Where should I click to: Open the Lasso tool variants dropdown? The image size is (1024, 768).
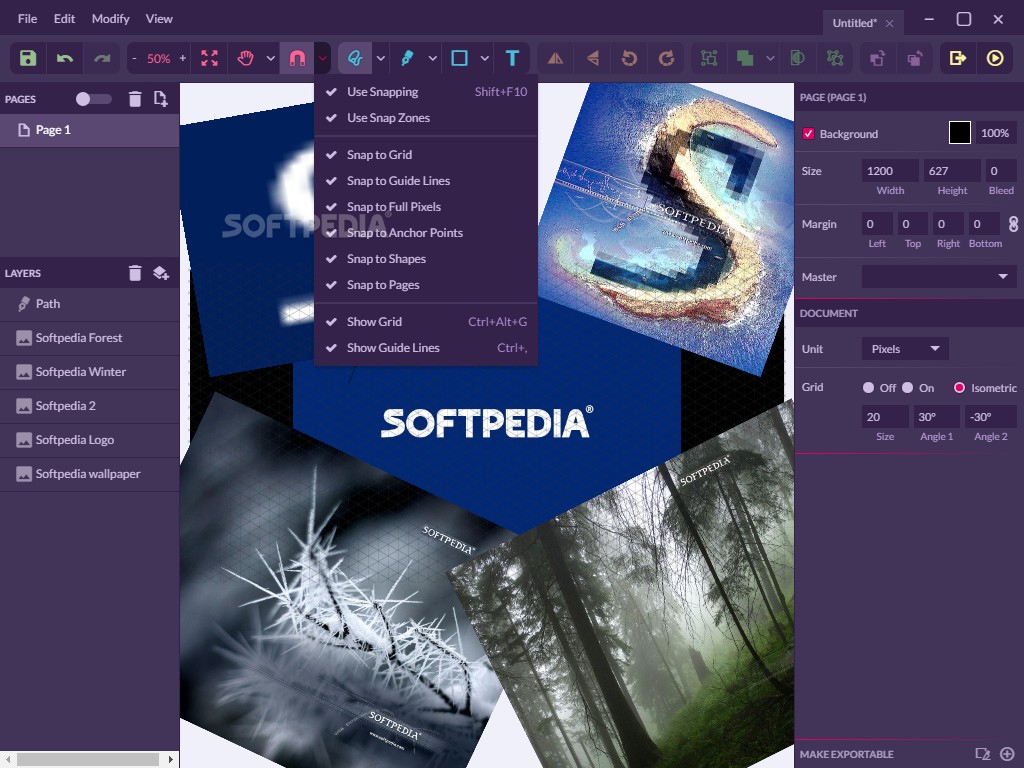pos(381,58)
